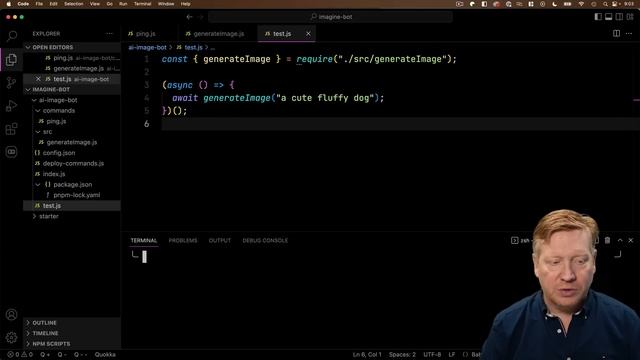Open the Manage gear icon
The width and height of the screenshot is (640, 360).
(11, 338)
